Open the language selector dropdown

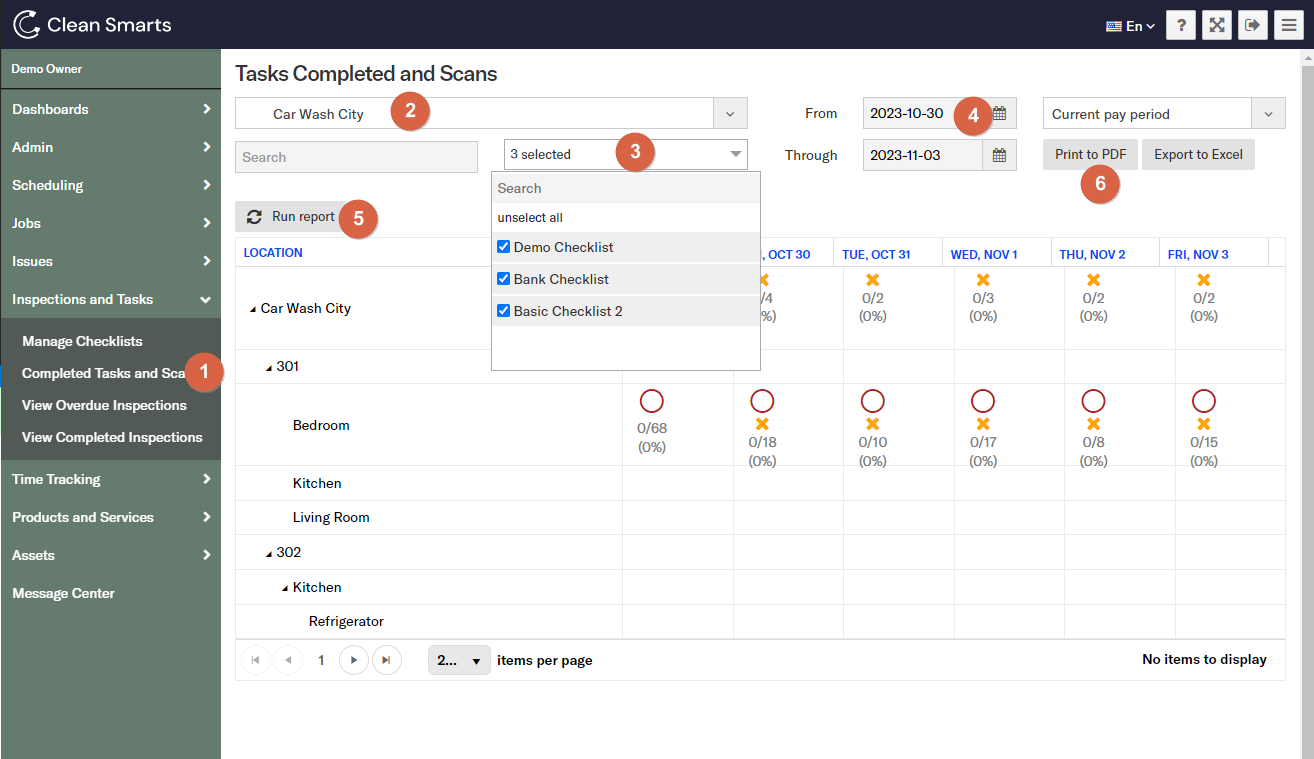pyautogui.click(x=1131, y=26)
